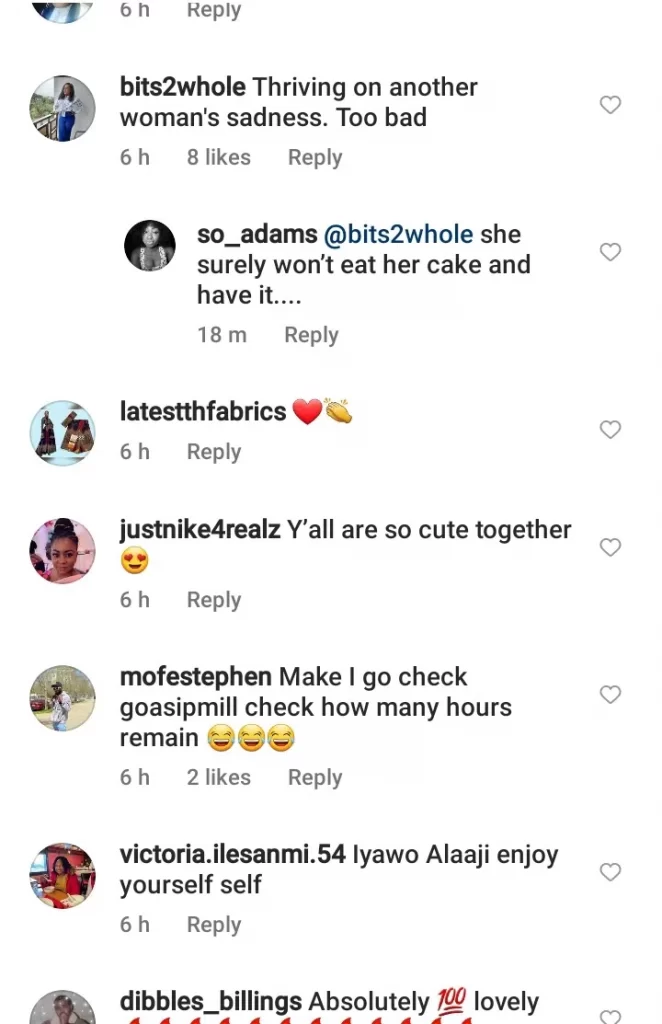Like so_adams' reply with heart icon
The width and height of the screenshot is (662, 1024).
pos(610,252)
